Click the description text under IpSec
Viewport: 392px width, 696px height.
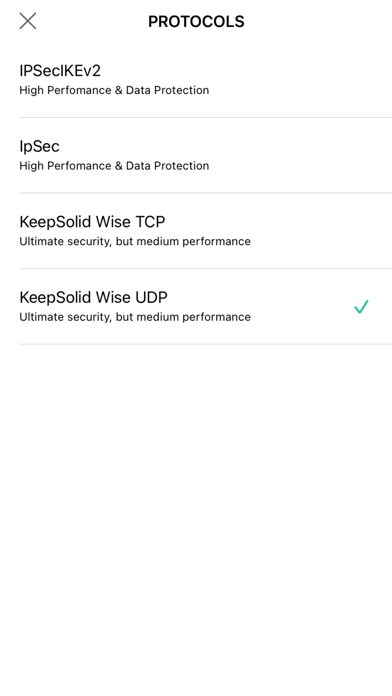pyautogui.click(x=114, y=166)
